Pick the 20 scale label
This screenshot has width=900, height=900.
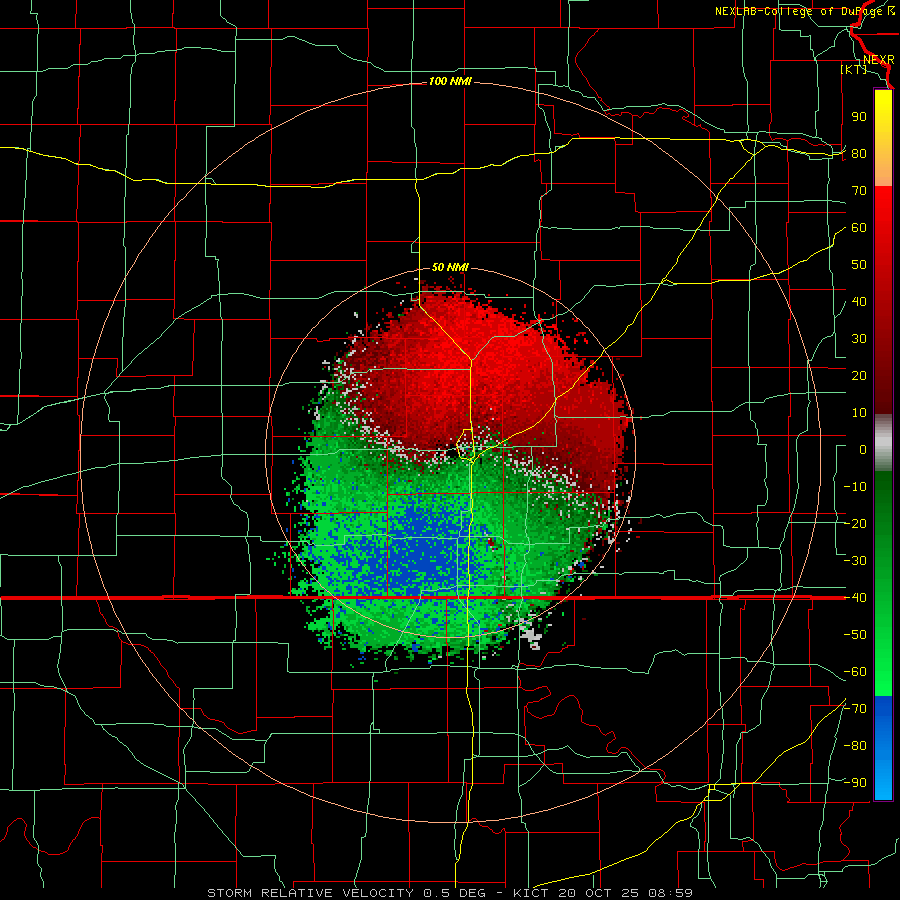point(859,376)
